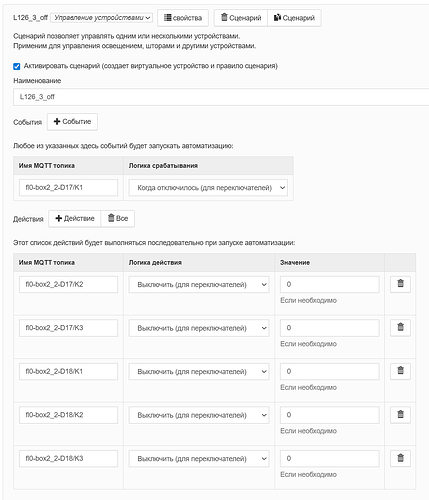Image resolution: width=429 pixels, height=500 pixels.
Task: Add a new event with Событие button
Action: [x=72, y=122]
